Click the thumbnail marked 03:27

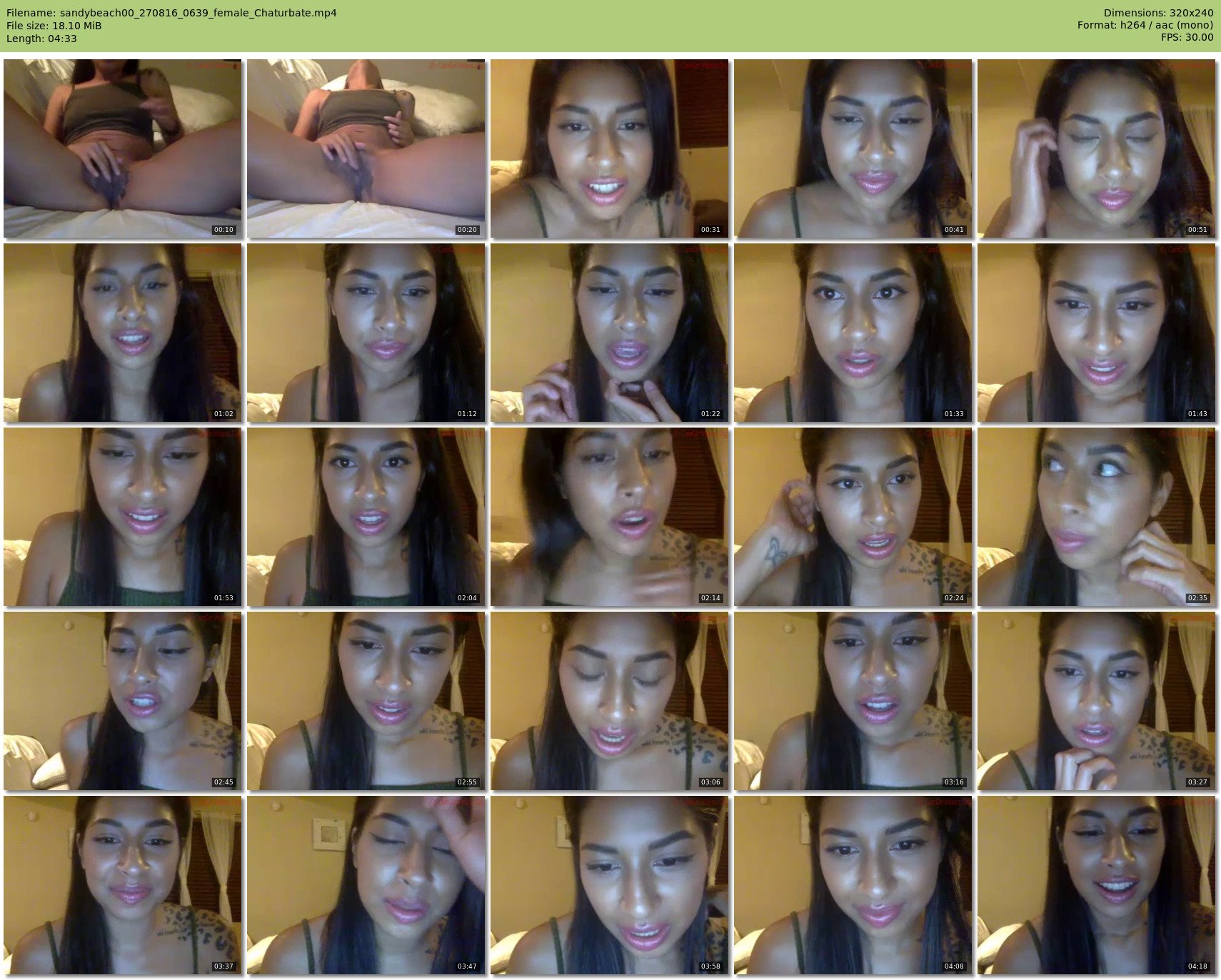coord(1097,701)
